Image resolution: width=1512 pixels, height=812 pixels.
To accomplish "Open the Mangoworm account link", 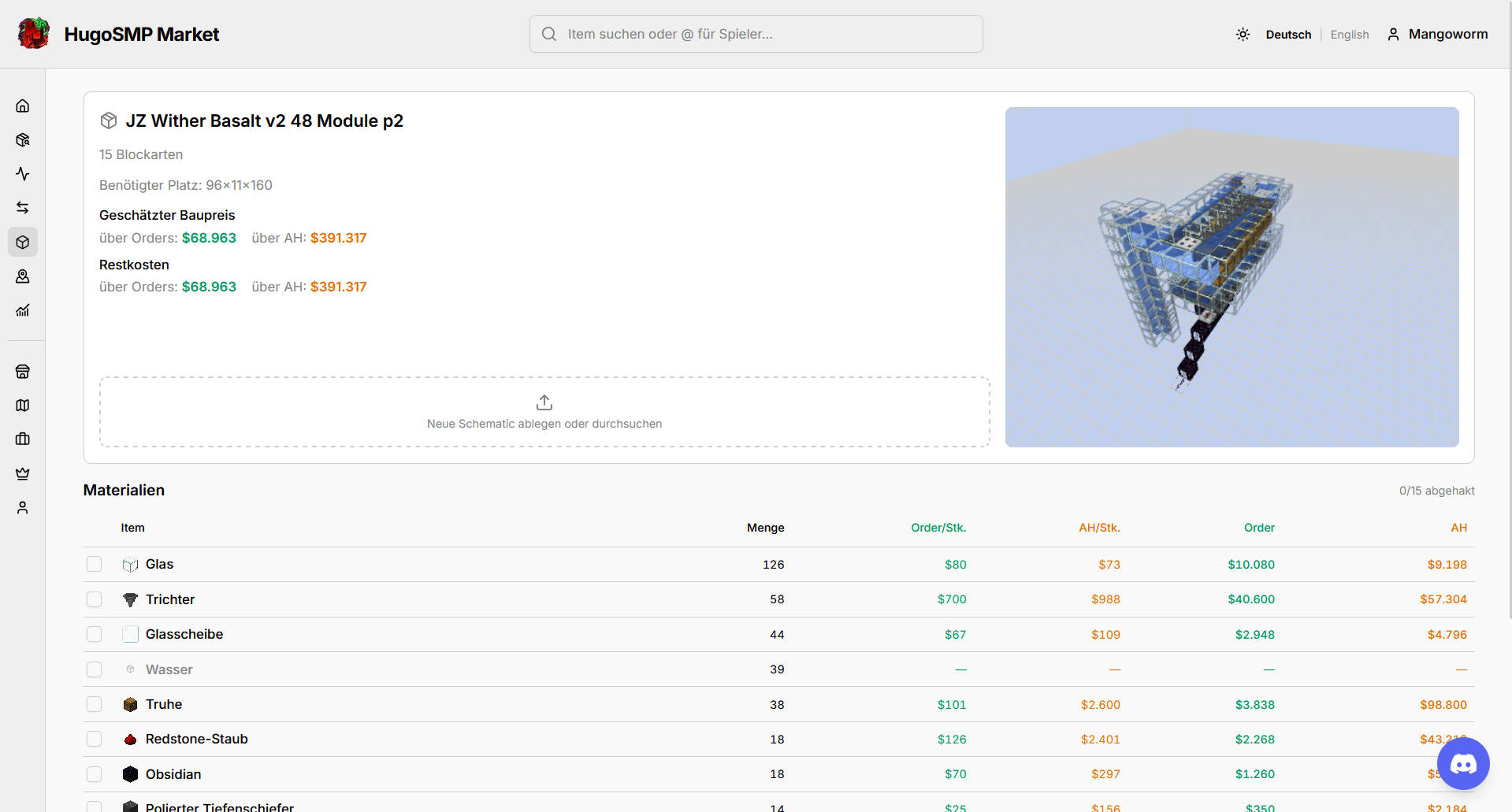I will [x=1438, y=34].
